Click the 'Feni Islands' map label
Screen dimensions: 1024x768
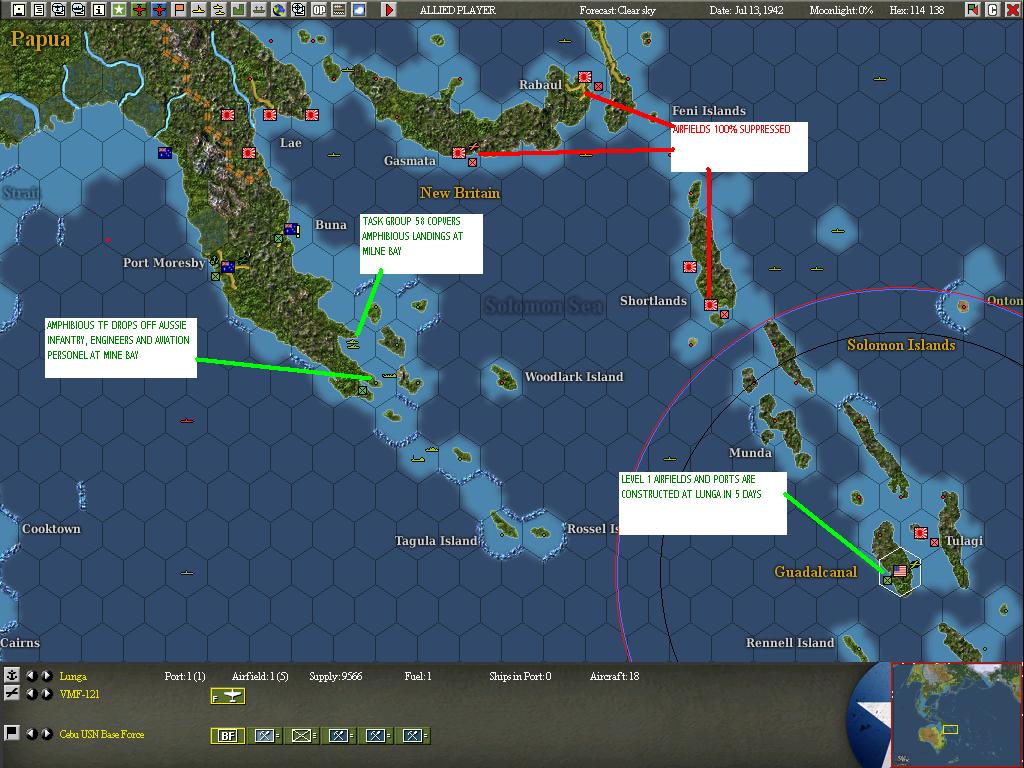[709, 111]
